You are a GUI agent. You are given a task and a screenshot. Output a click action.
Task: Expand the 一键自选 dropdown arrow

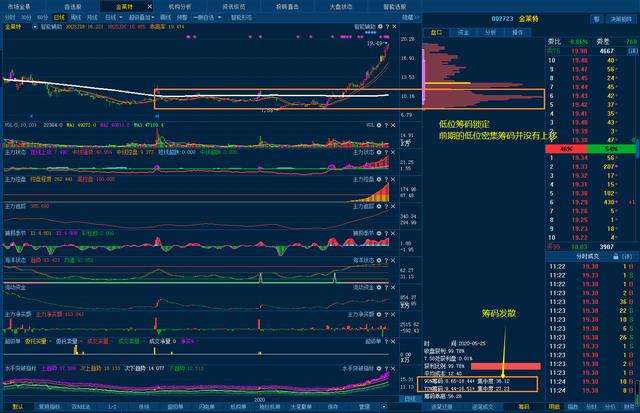click(220, 18)
